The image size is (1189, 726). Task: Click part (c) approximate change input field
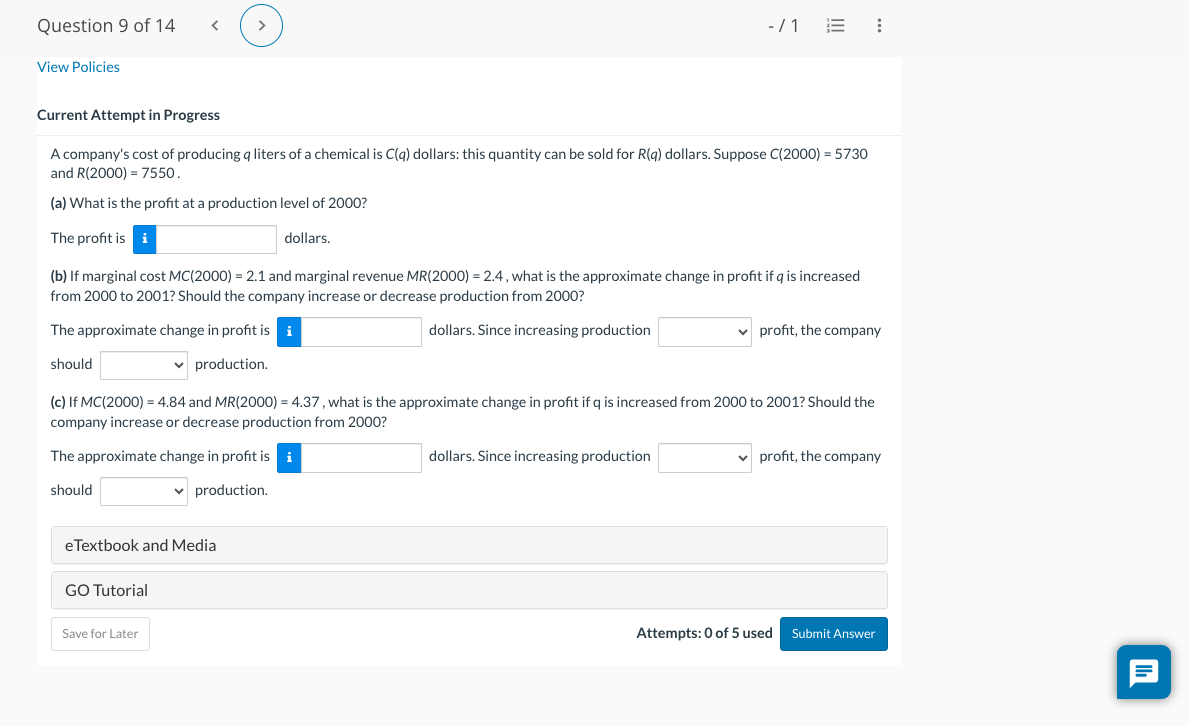click(x=361, y=457)
